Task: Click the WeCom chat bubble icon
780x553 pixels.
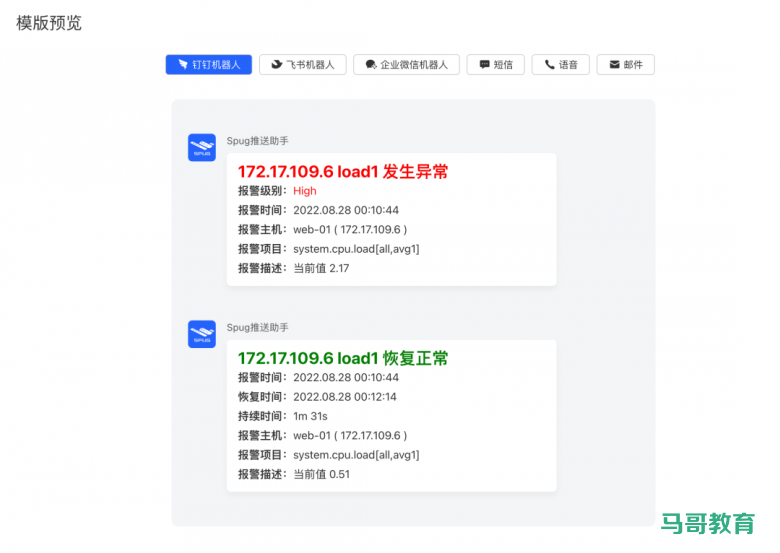Action: point(371,65)
